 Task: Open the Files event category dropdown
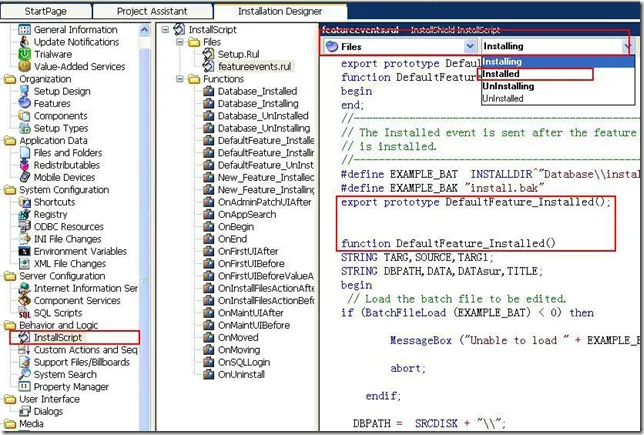[x=470, y=46]
